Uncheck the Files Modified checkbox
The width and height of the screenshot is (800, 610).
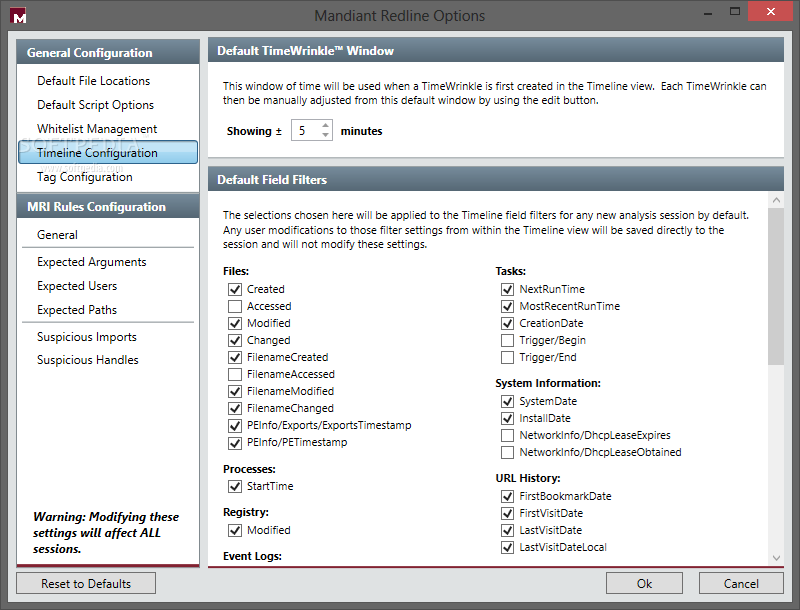point(235,323)
